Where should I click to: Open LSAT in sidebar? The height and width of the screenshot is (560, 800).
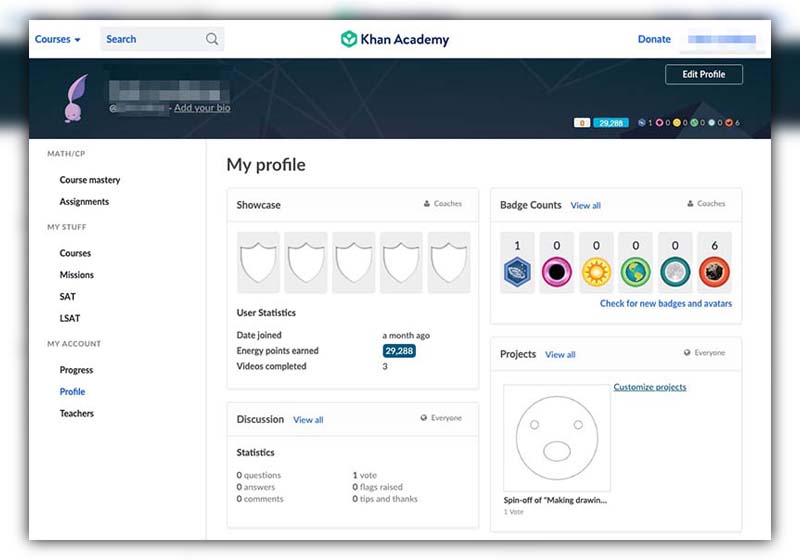coord(70,318)
